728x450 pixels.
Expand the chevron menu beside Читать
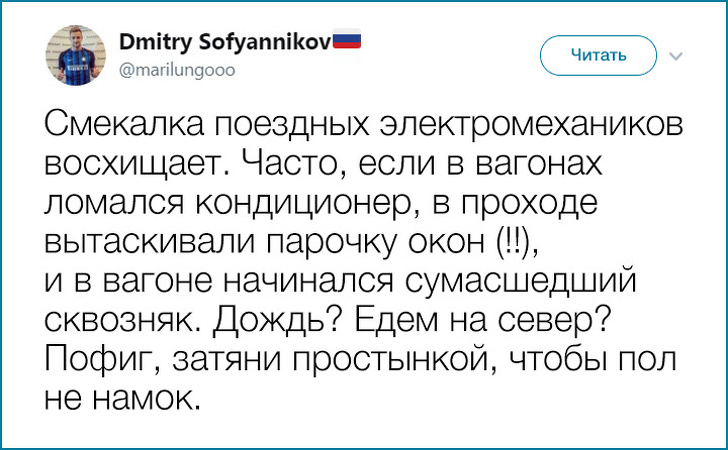click(x=674, y=55)
